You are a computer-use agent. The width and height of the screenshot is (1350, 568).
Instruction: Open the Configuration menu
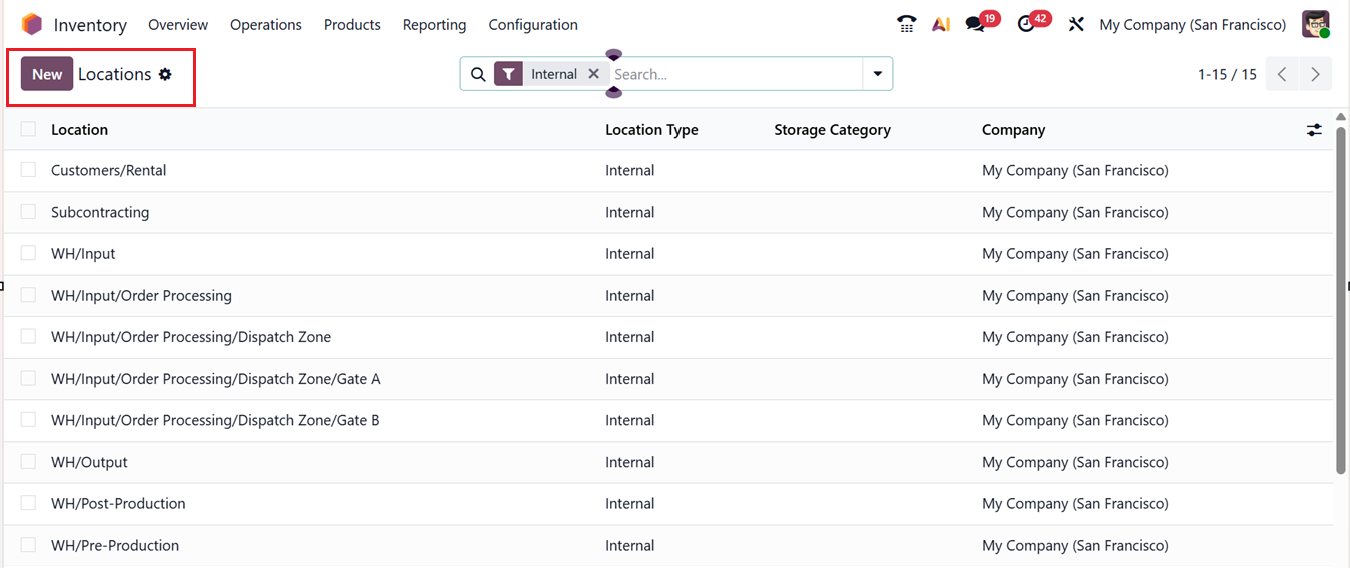click(533, 25)
